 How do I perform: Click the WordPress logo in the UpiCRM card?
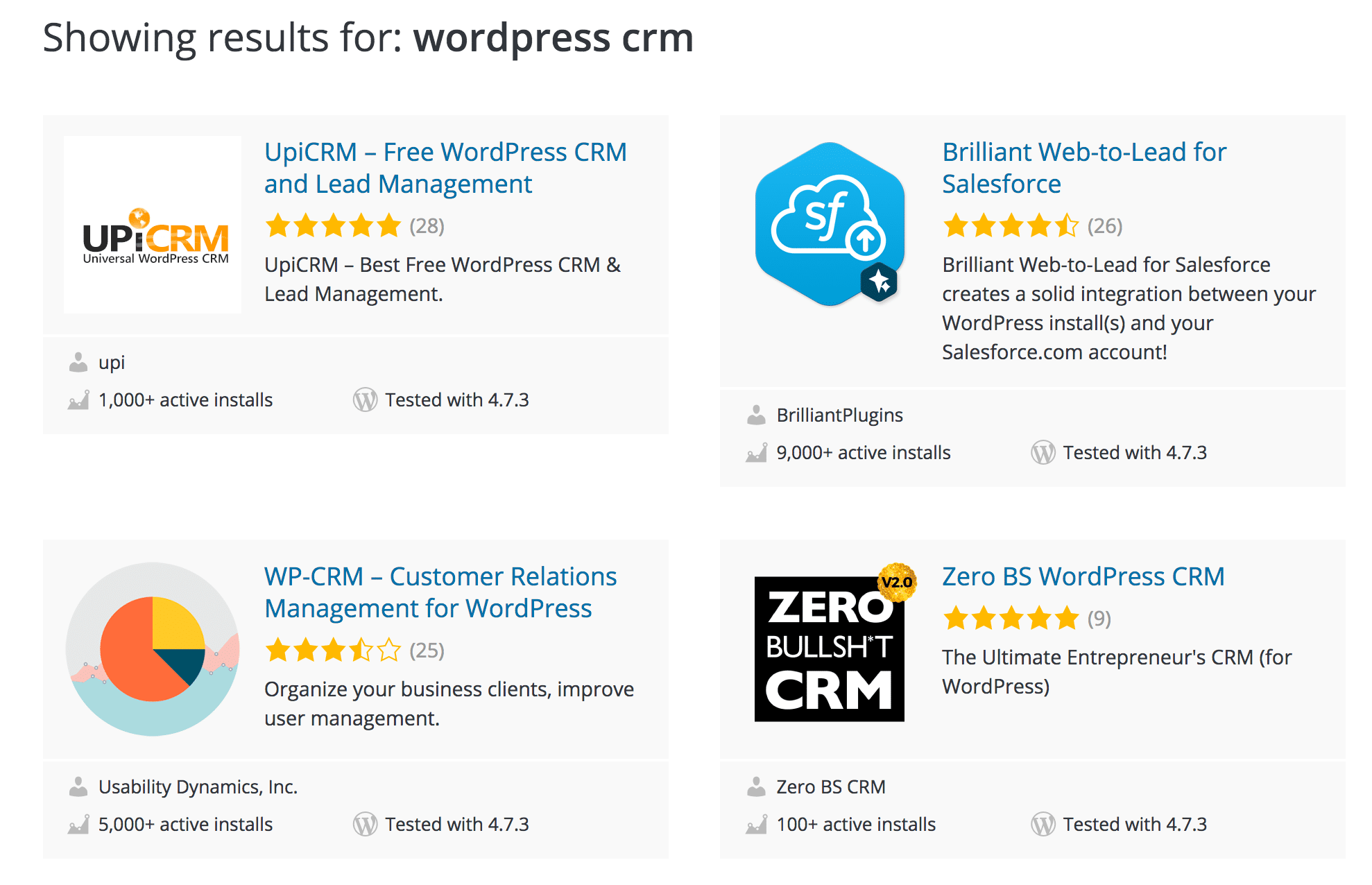365,400
